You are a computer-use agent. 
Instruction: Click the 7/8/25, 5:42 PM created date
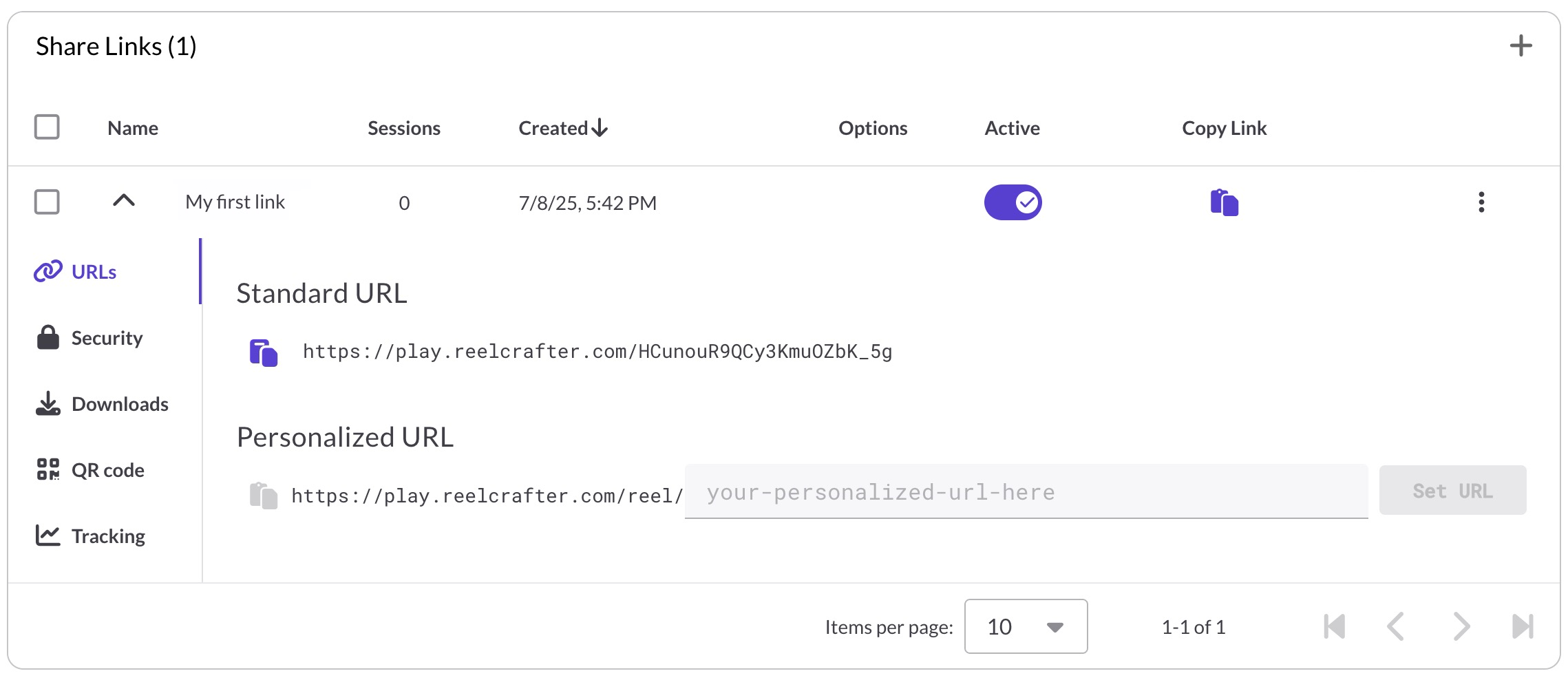[x=588, y=203]
